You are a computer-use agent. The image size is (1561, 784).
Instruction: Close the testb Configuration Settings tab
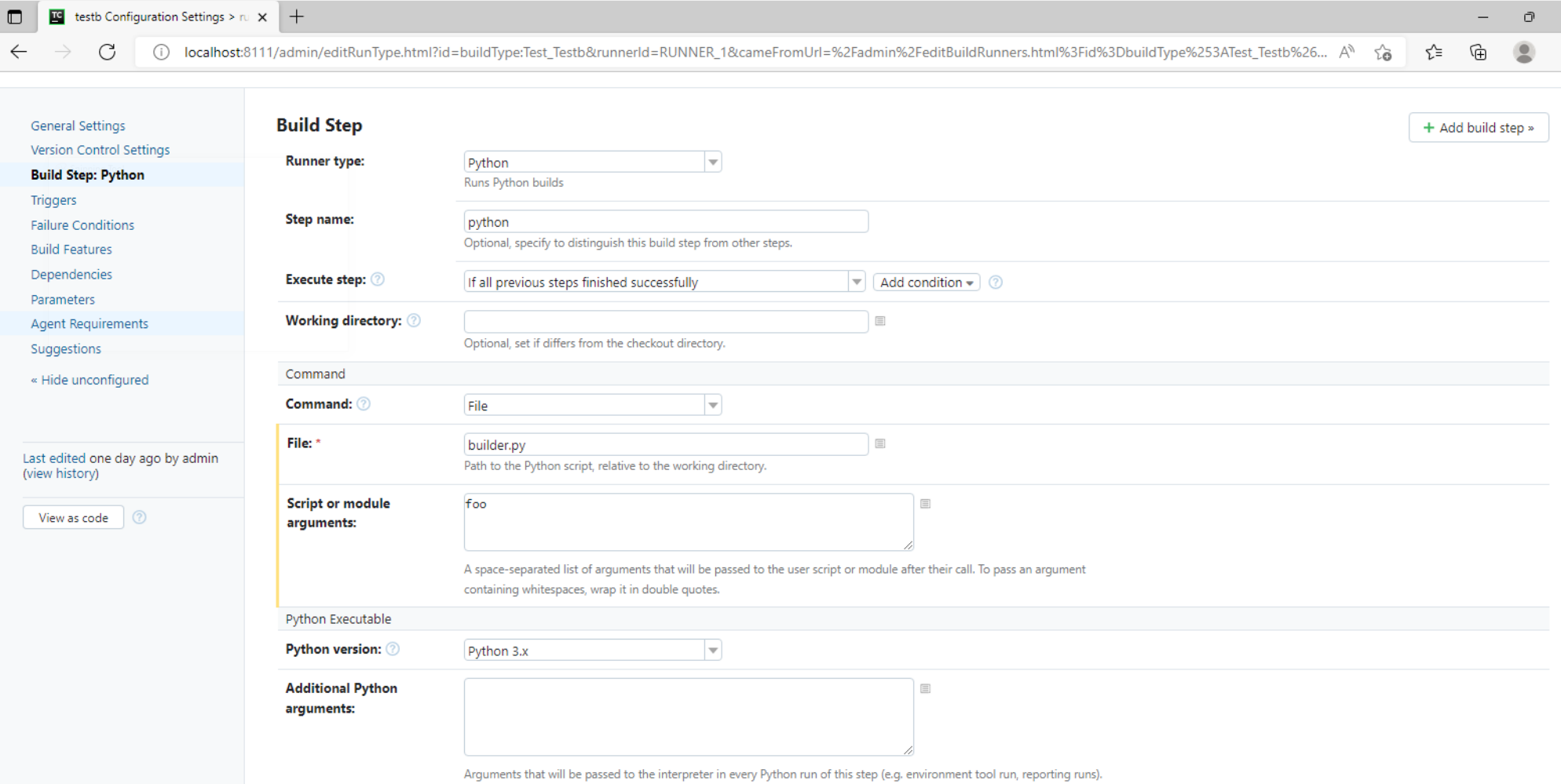pyautogui.click(x=262, y=16)
